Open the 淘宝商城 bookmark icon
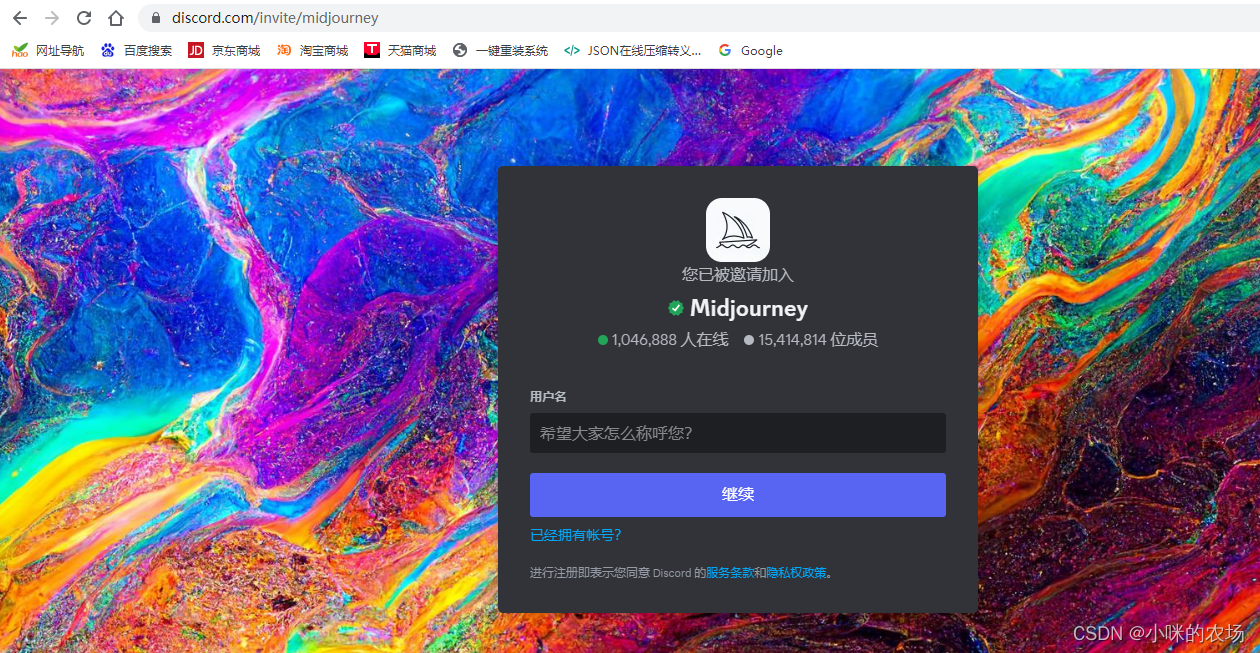 pos(285,49)
